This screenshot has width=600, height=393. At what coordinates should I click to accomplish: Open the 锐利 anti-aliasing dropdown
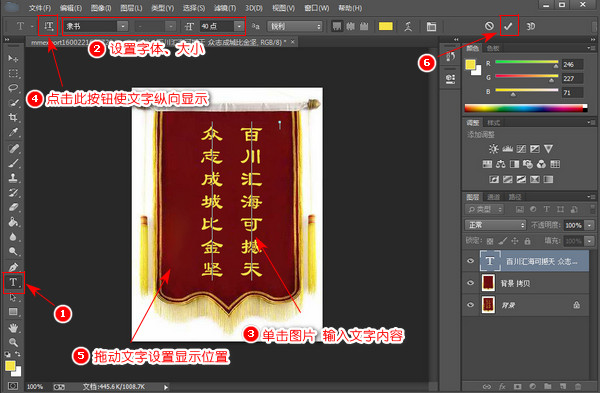(x=294, y=26)
